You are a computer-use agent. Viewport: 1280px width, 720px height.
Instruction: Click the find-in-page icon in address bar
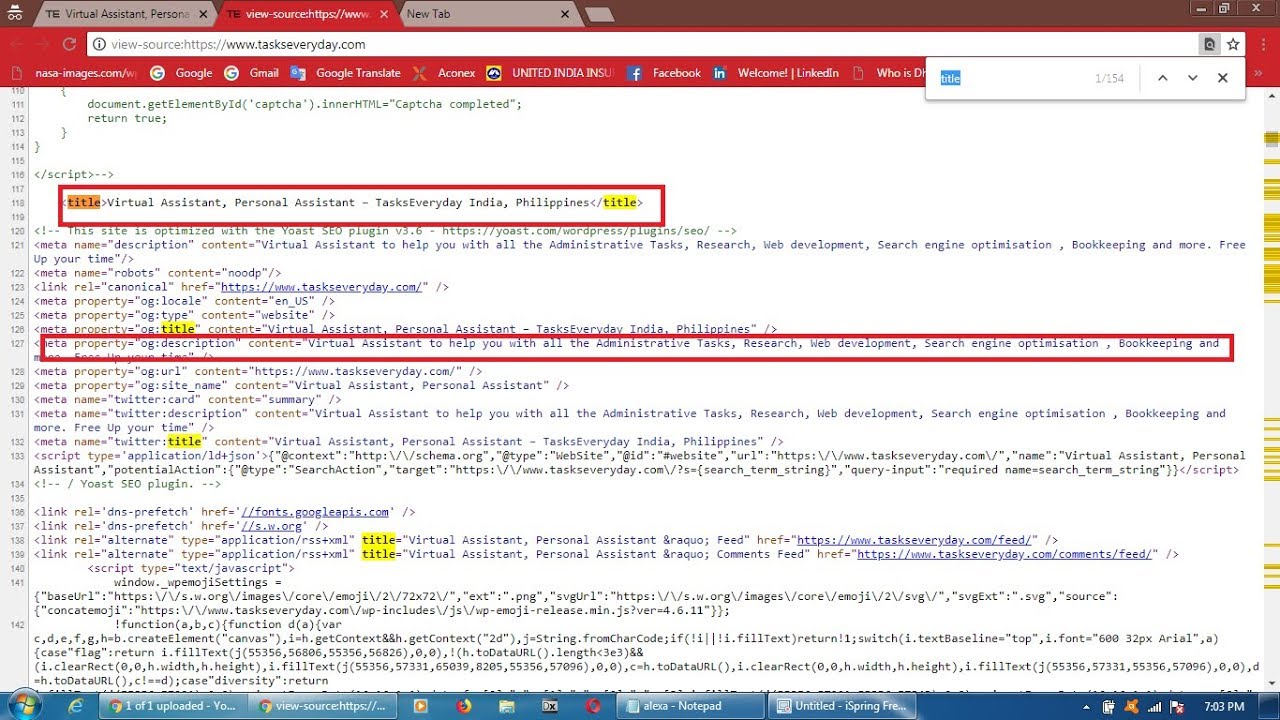pos(1209,44)
